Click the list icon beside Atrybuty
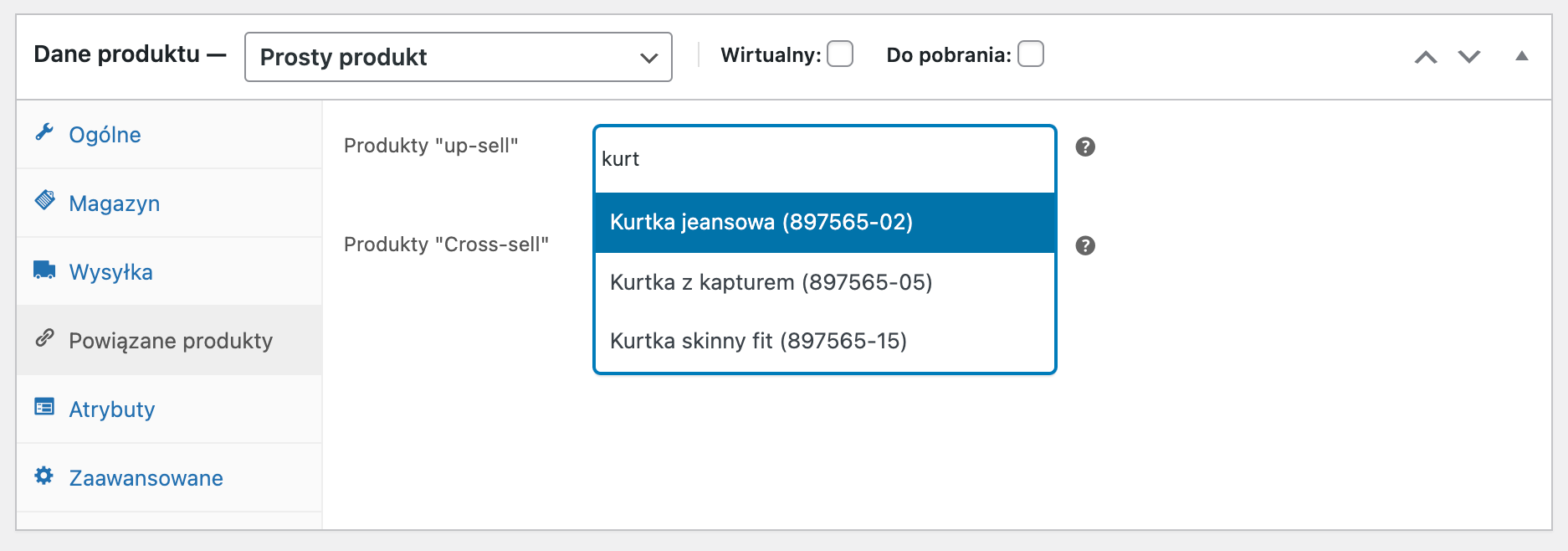The height and width of the screenshot is (551, 1568). click(44, 407)
